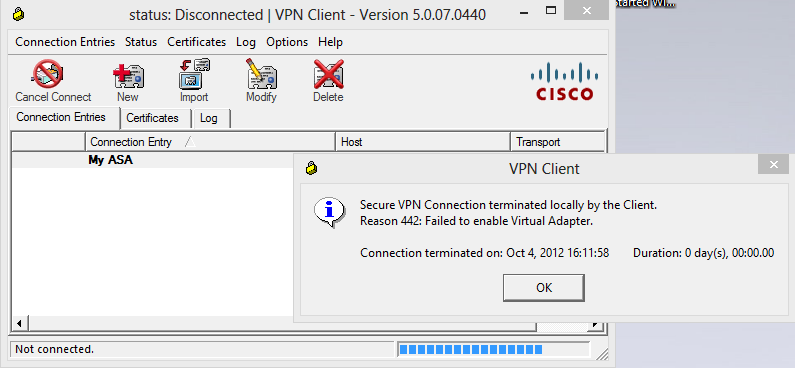
Task: Open the Connection Entries menu
Action: pyautogui.click(x=65, y=42)
